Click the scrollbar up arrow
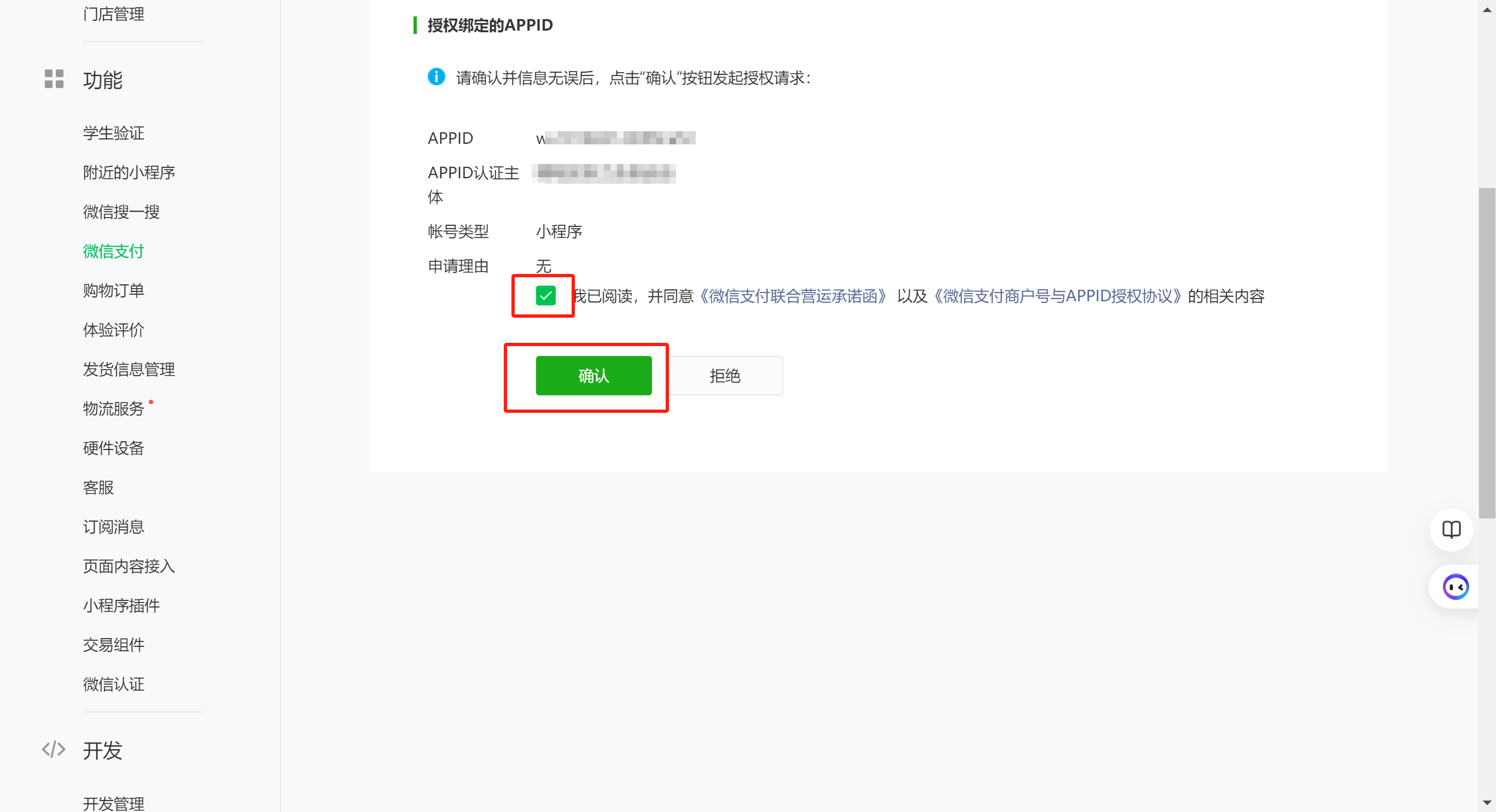 (1487, 9)
